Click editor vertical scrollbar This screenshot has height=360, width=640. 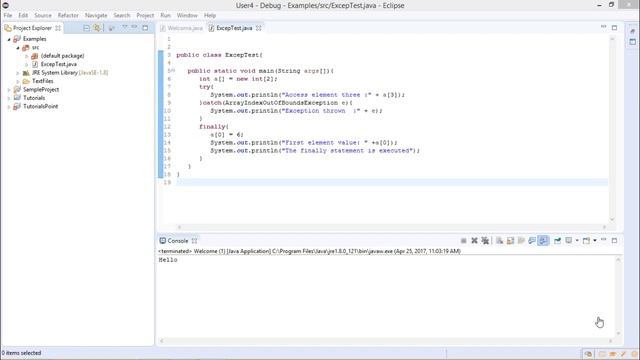click(612, 129)
